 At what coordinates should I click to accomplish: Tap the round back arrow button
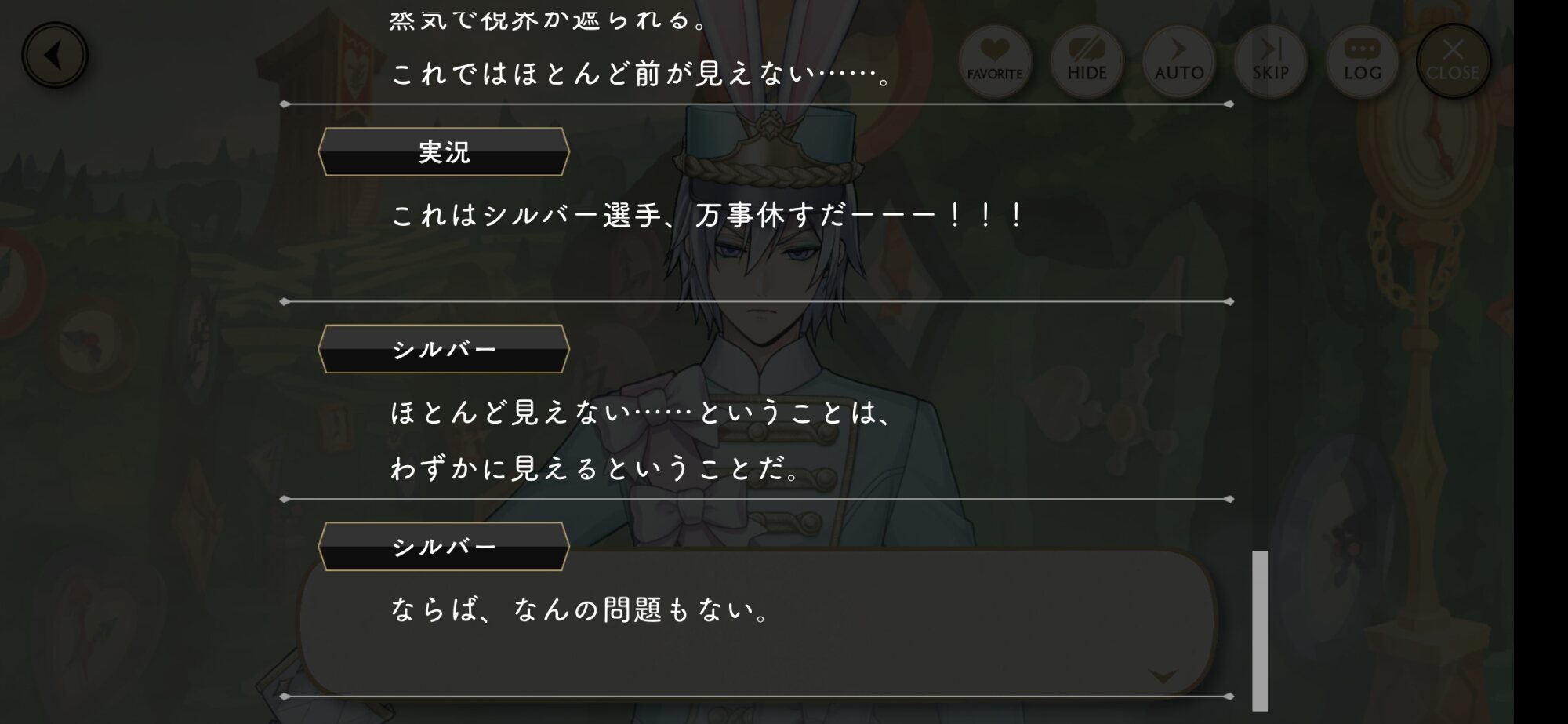(54, 56)
